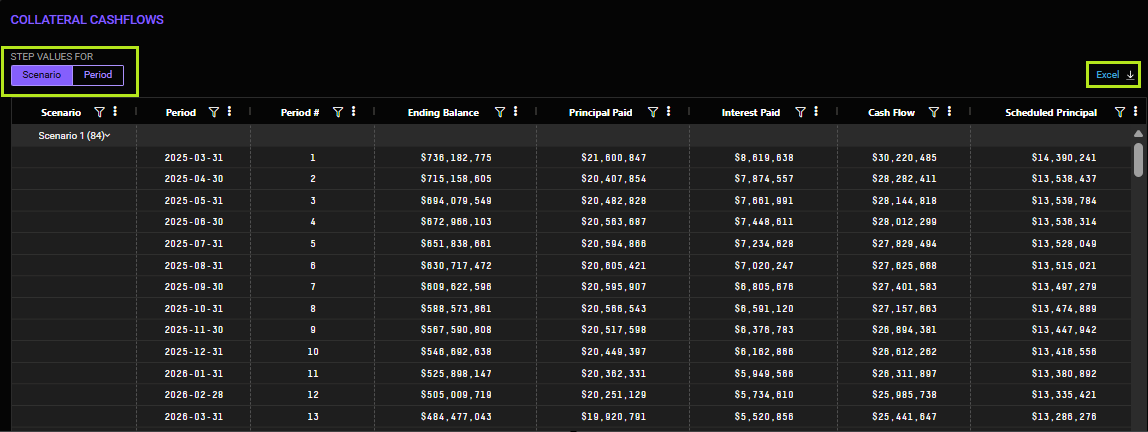Screen dimensions: 1148x432
Task: Click ending balance $738,182,775
Action: tap(456, 157)
